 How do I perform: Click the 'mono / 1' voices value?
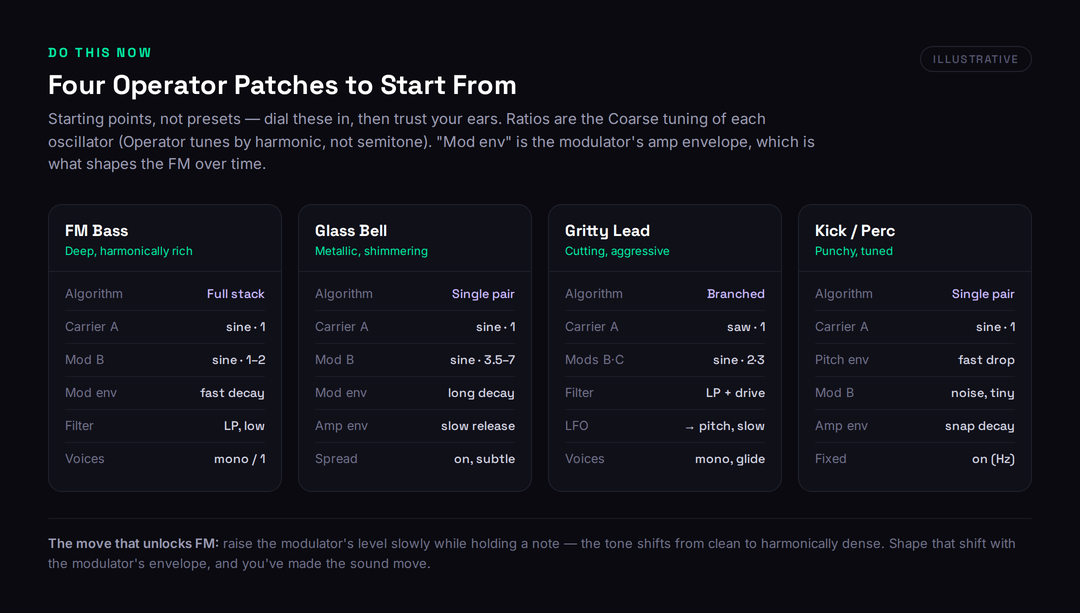tap(239, 459)
